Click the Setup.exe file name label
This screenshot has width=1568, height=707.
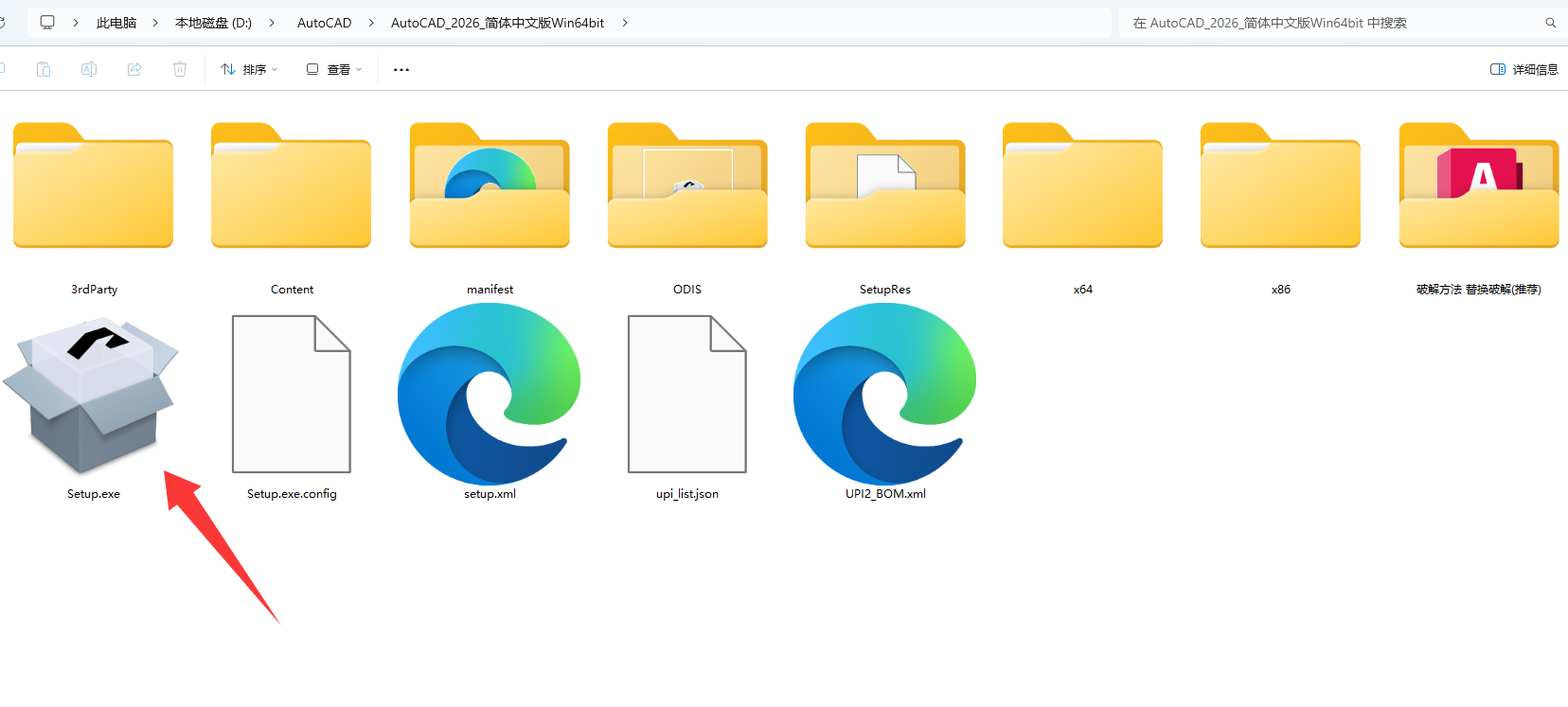click(x=94, y=494)
